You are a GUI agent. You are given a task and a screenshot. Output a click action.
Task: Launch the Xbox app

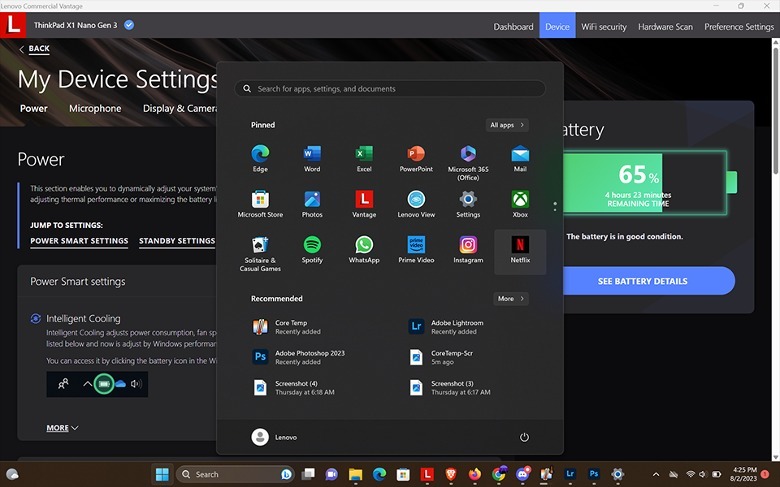(x=520, y=204)
